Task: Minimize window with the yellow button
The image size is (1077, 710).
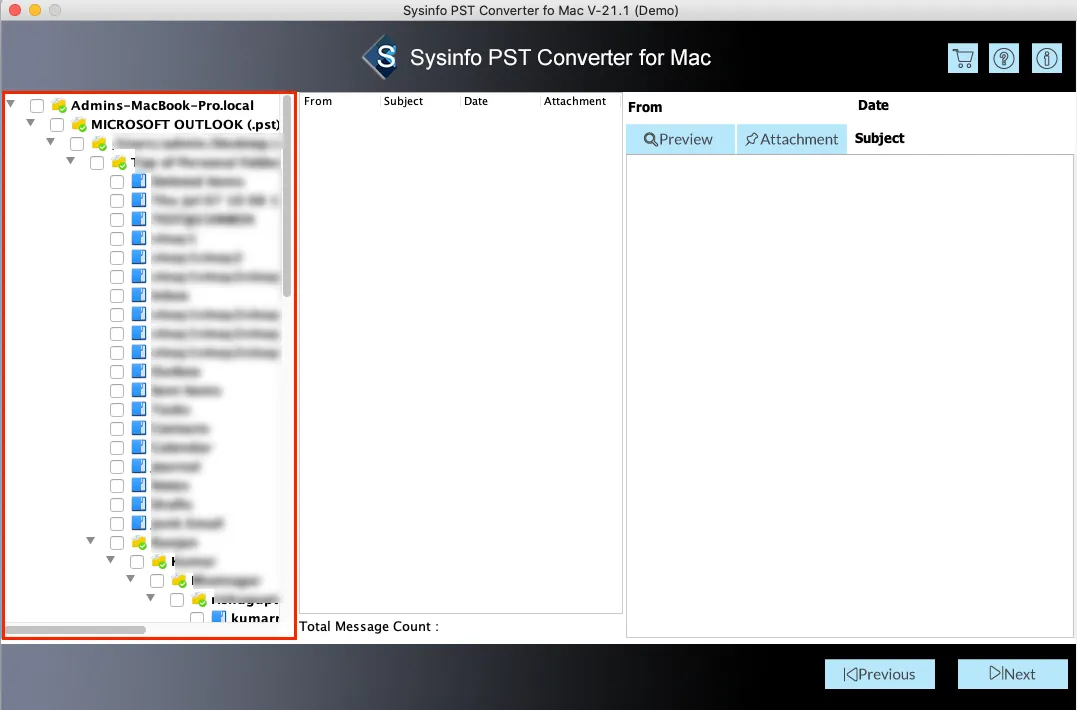Action: point(35,10)
